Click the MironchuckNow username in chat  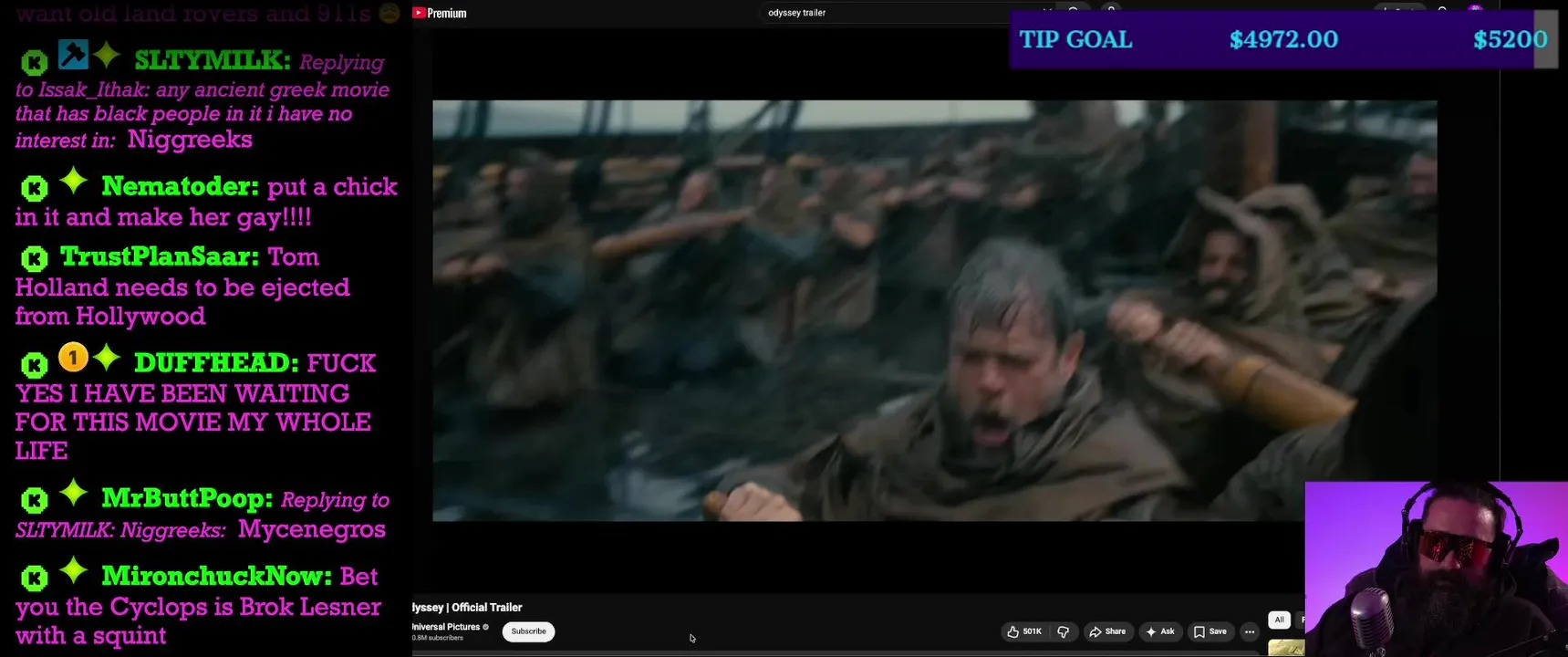pyautogui.click(x=216, y=576)
